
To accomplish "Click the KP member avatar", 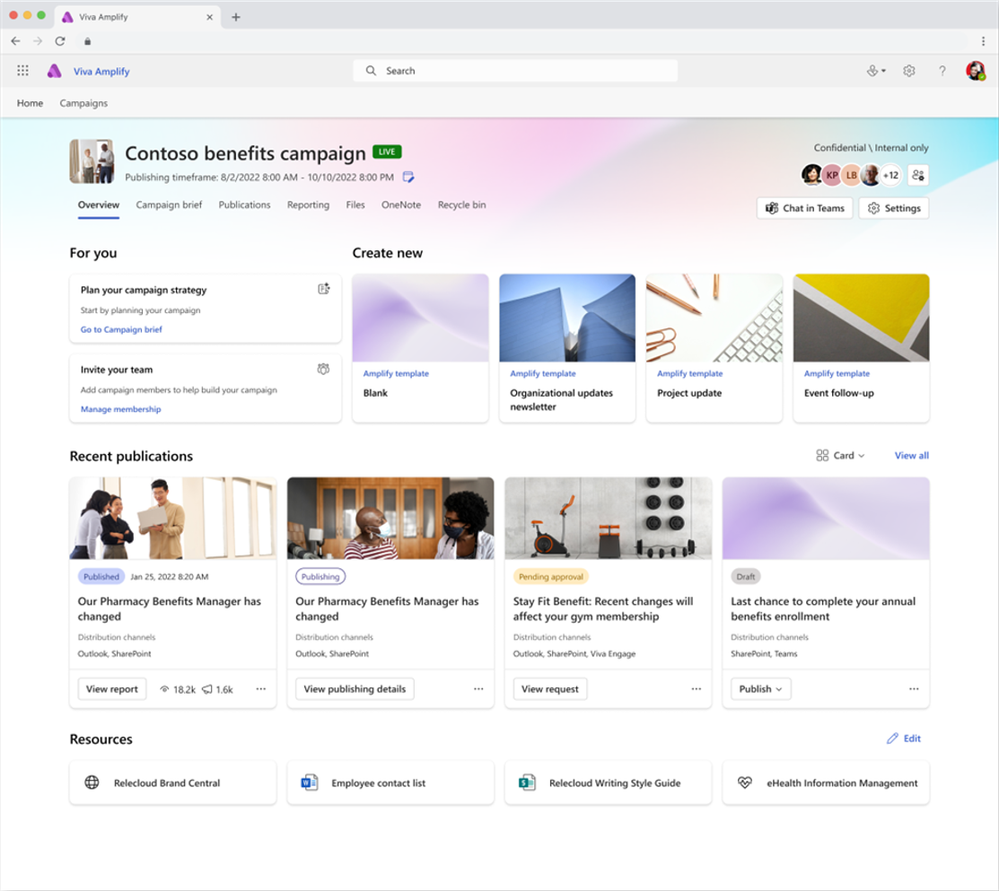I will pos(831,175).
